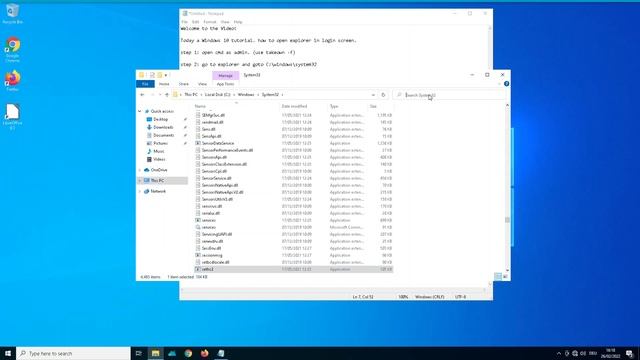
Task: Click the folder icon in Explorer title bar
Action: point(142,75)
